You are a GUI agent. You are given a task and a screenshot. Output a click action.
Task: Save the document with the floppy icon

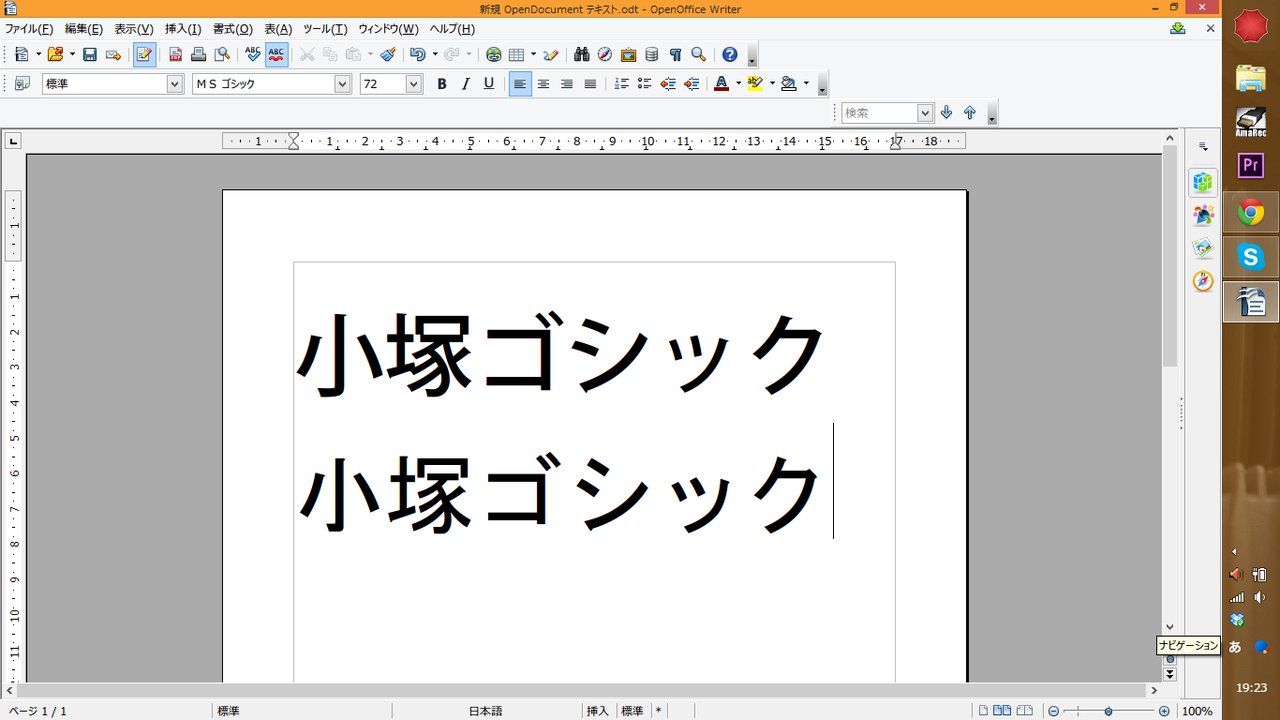(x=90, y=55)
